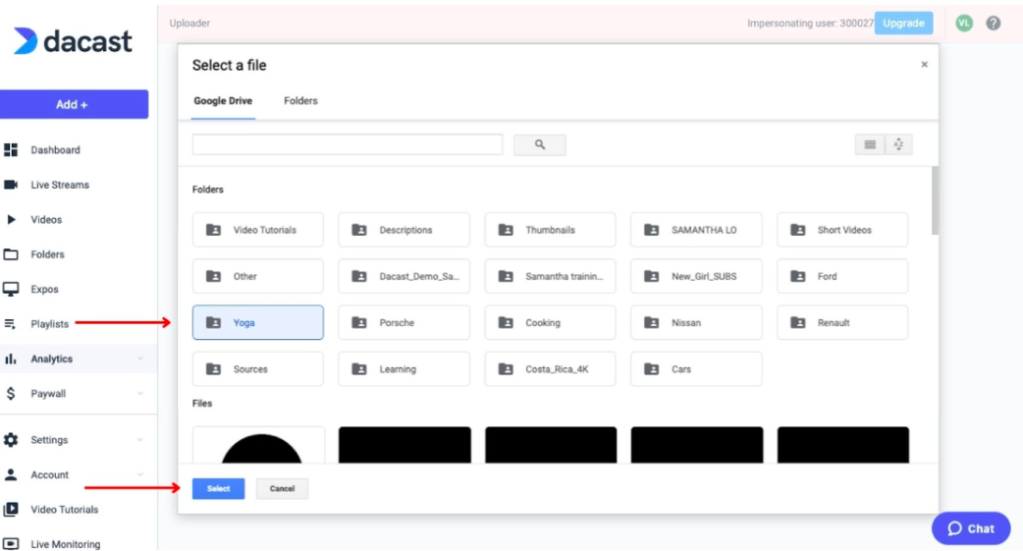Click the dacast logo
This screenshot has width=1023, height=551.
[73, 41]
